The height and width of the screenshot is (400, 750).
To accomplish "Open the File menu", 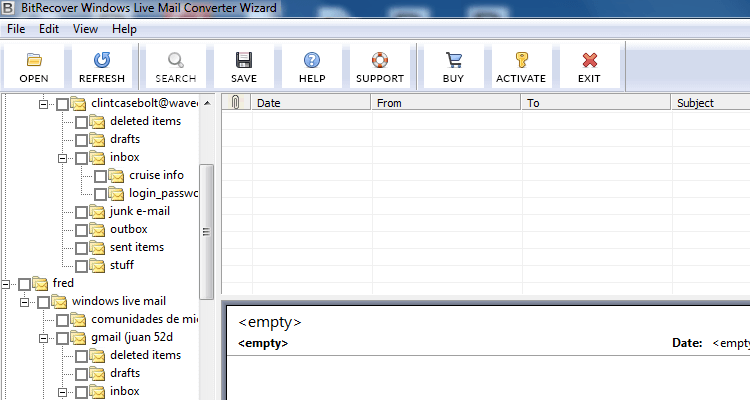I will point(16,29).
